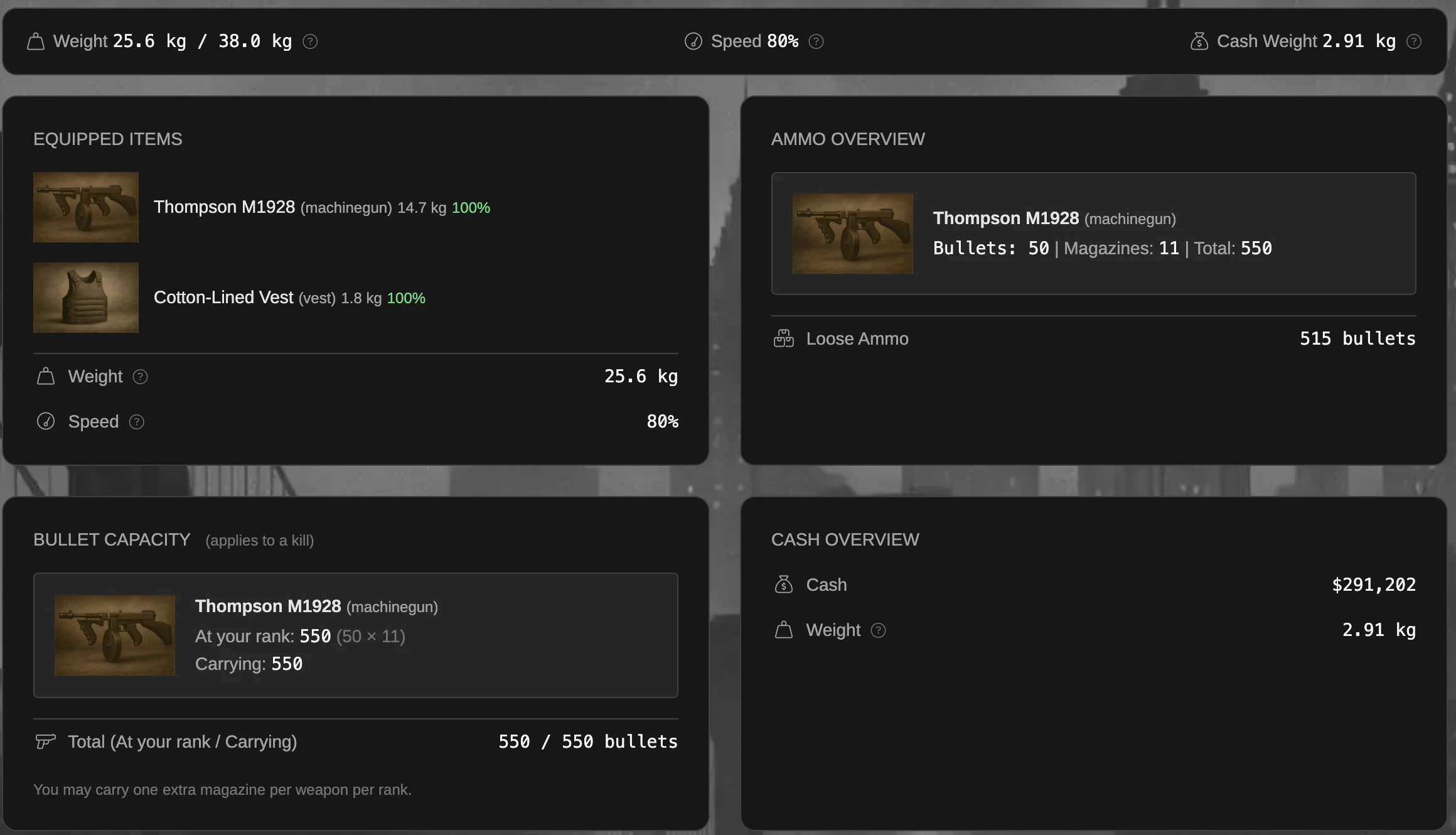1456x835 pixels.
Task: Click the money bag icon beside Cash Weight
Action: [x=1199, y=41]
